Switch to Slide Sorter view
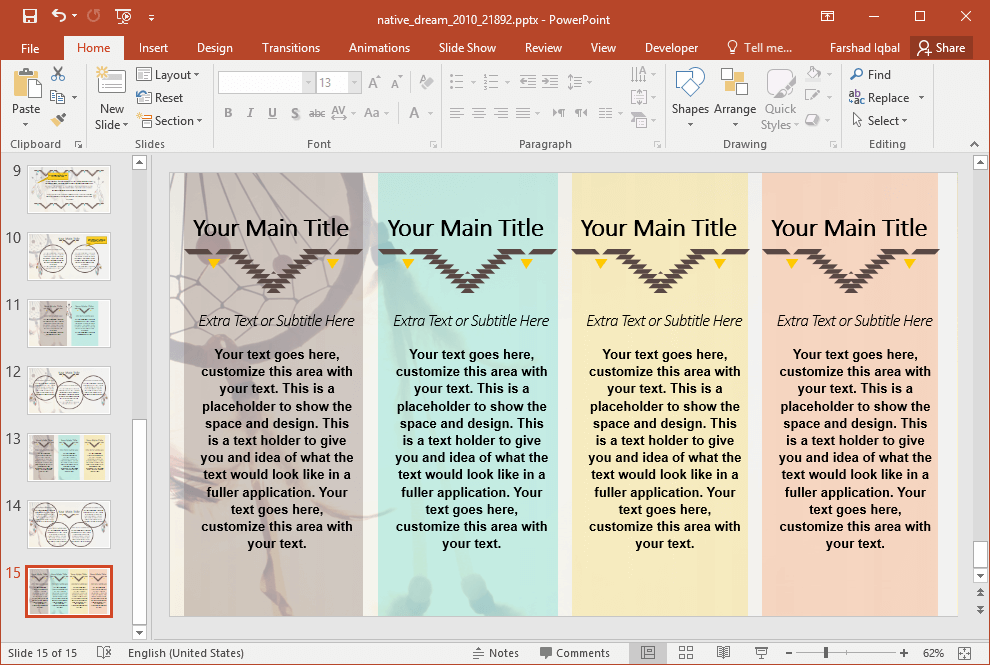The image size is (990, 665). [686, 653]
